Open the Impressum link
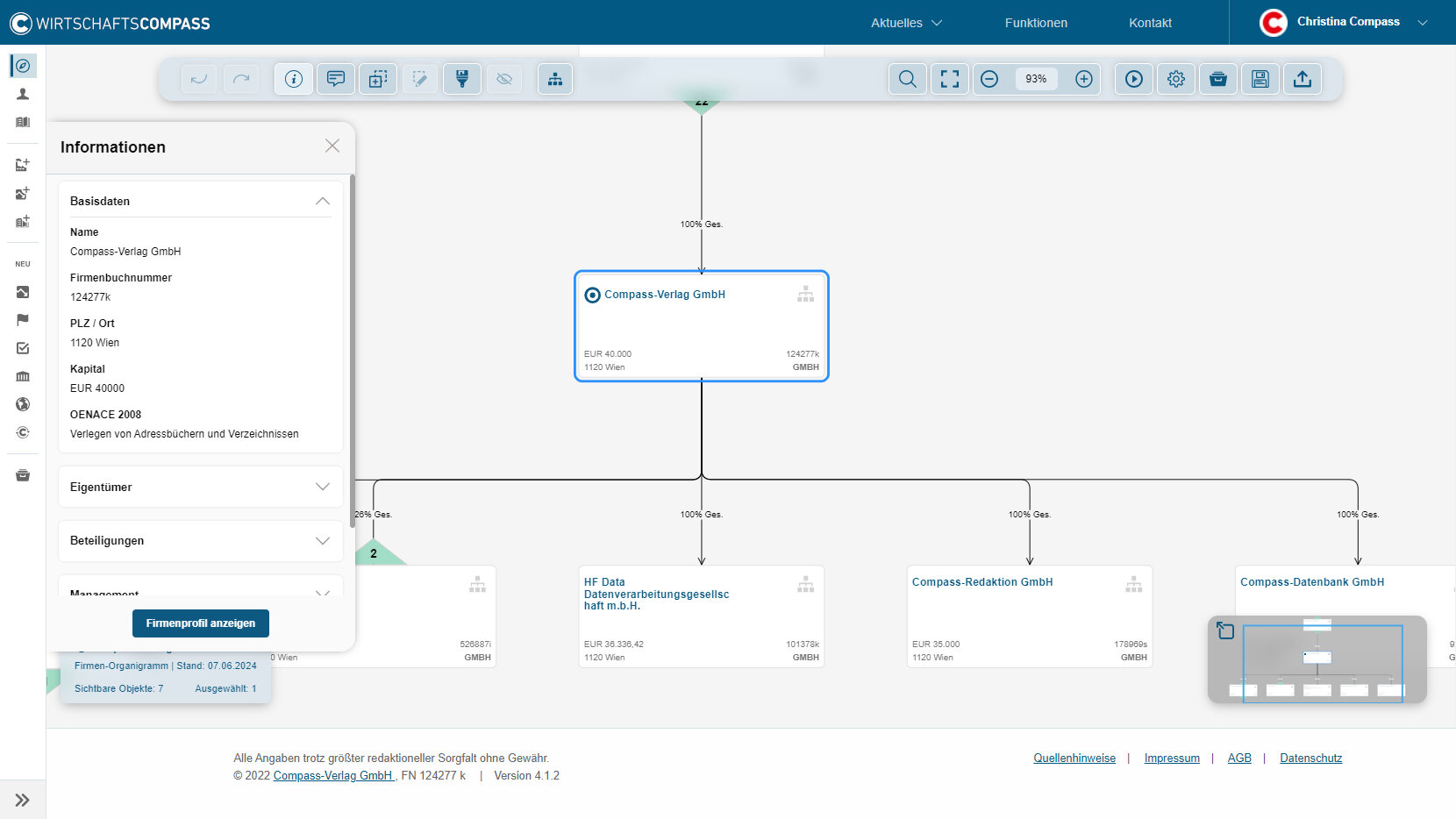 [1172, 758]
